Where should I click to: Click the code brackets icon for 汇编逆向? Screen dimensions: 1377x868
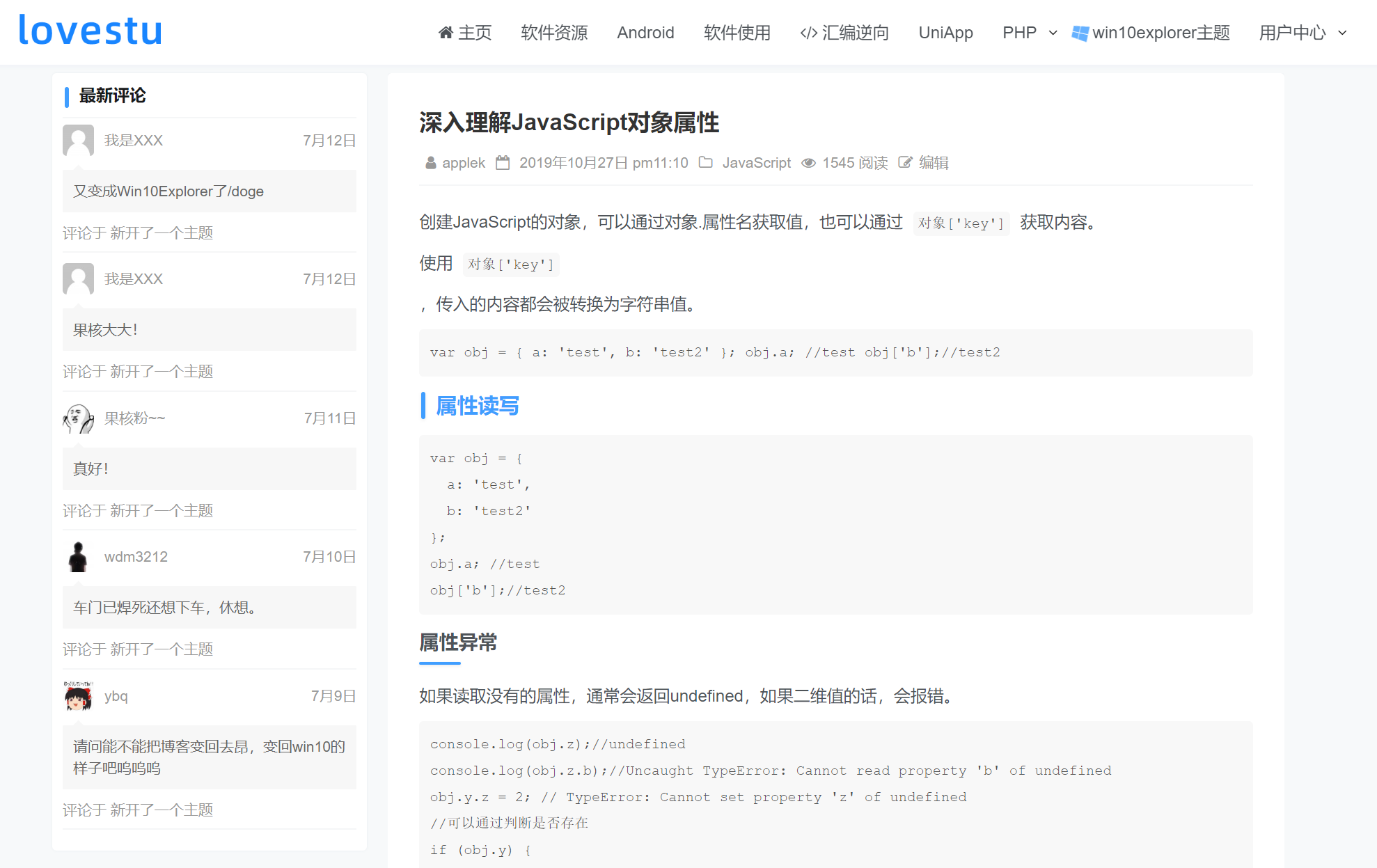808,33
